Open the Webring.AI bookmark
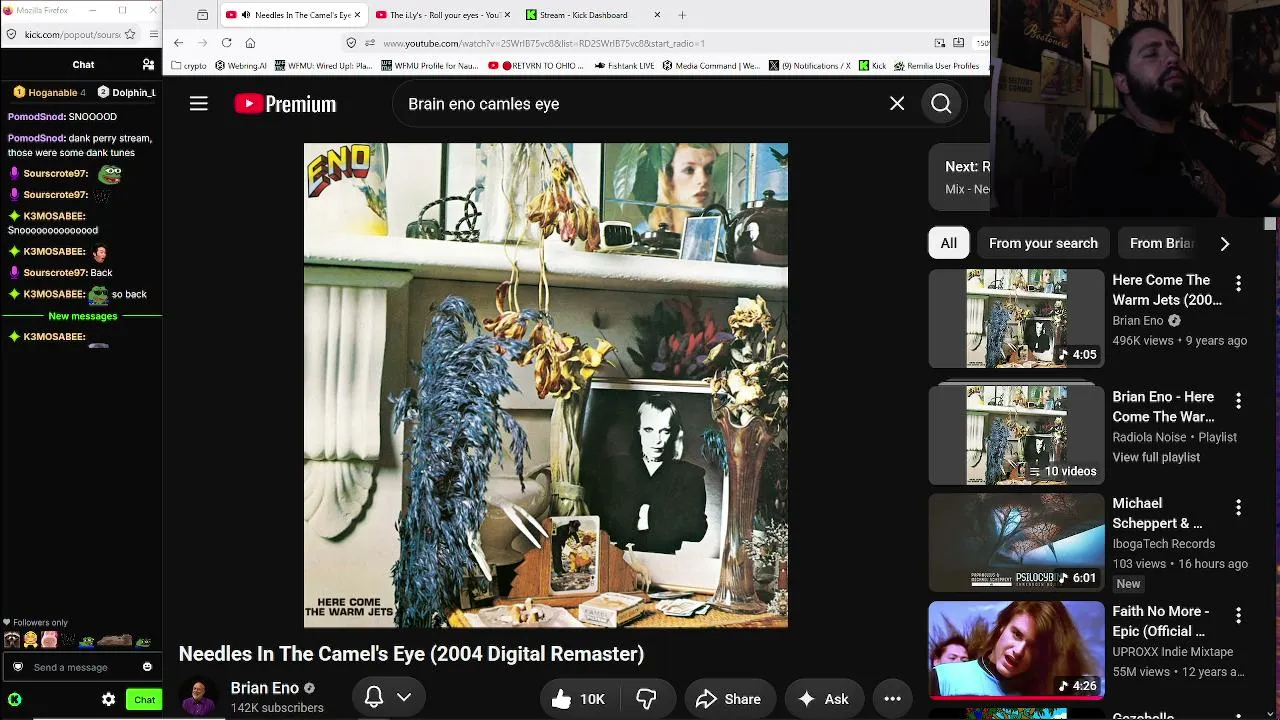Screen dimensions: 1280x720 241,66
